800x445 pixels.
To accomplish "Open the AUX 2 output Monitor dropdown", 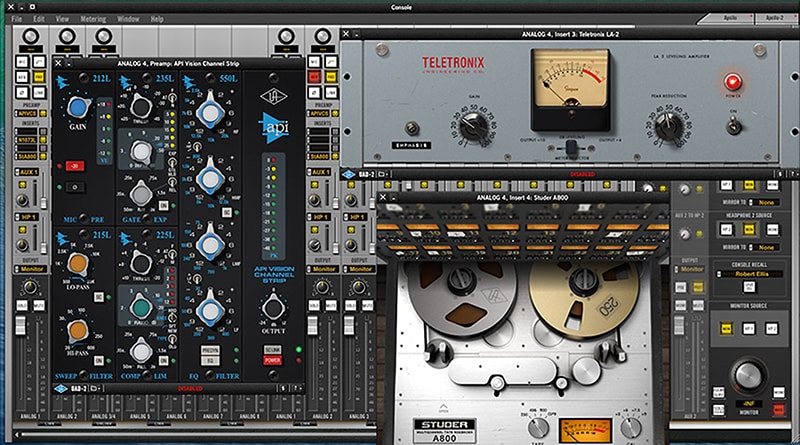I will [x=690, y=269].
